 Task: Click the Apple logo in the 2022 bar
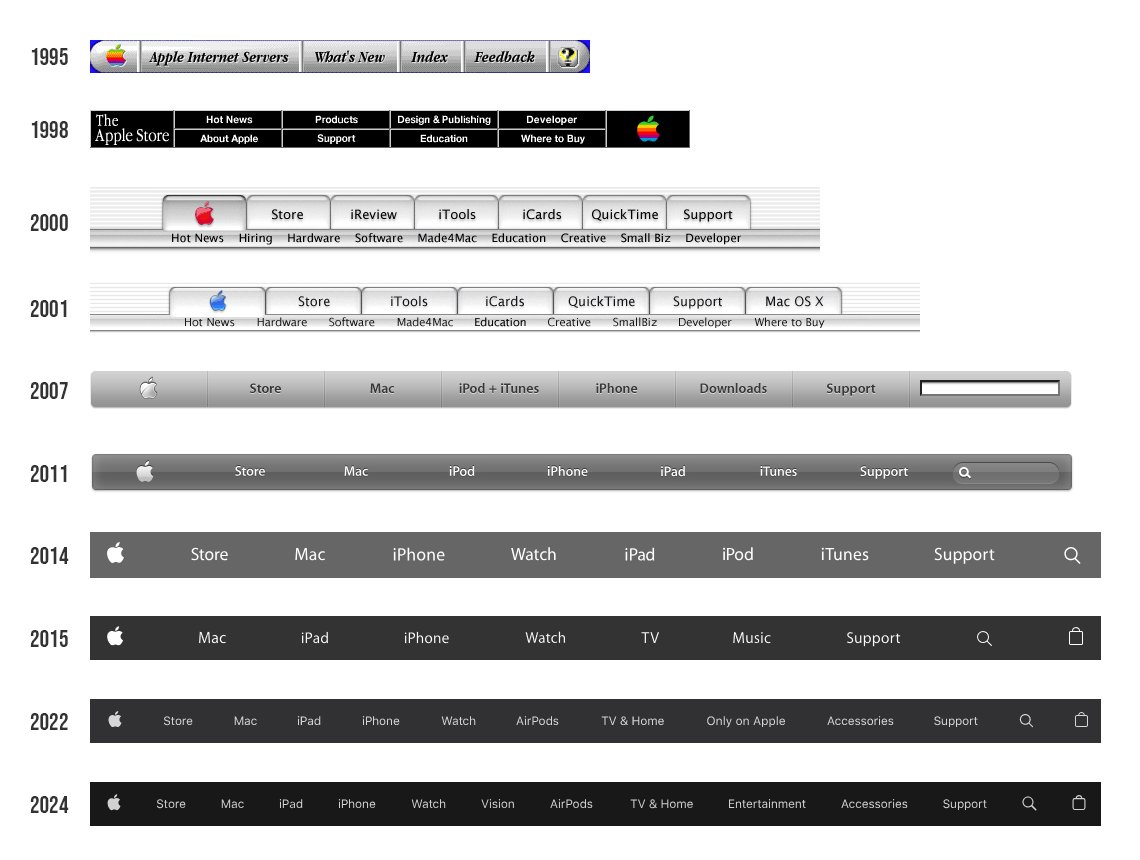pos(115,720)
